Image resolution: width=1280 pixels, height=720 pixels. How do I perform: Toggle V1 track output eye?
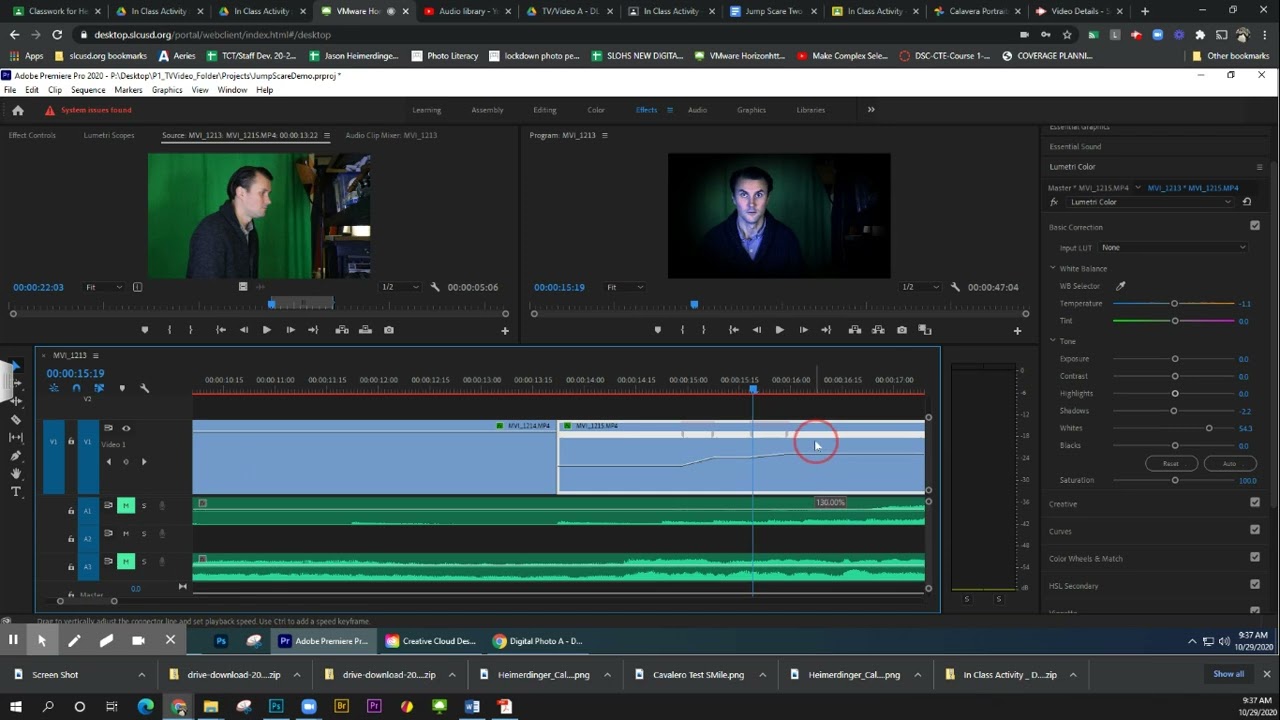126,428
